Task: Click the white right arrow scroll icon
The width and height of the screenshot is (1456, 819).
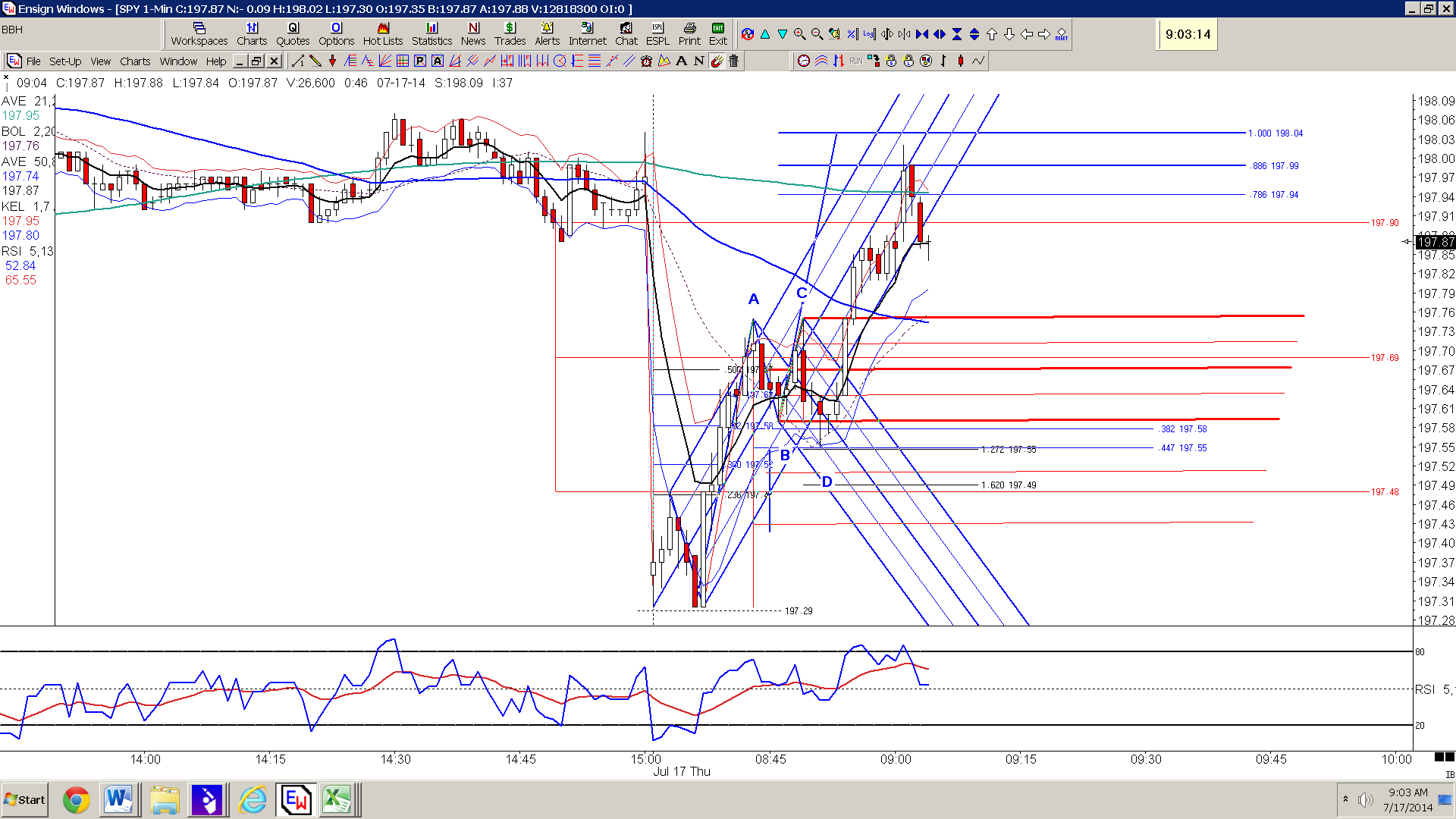Action: click(x=1044, y=34)
